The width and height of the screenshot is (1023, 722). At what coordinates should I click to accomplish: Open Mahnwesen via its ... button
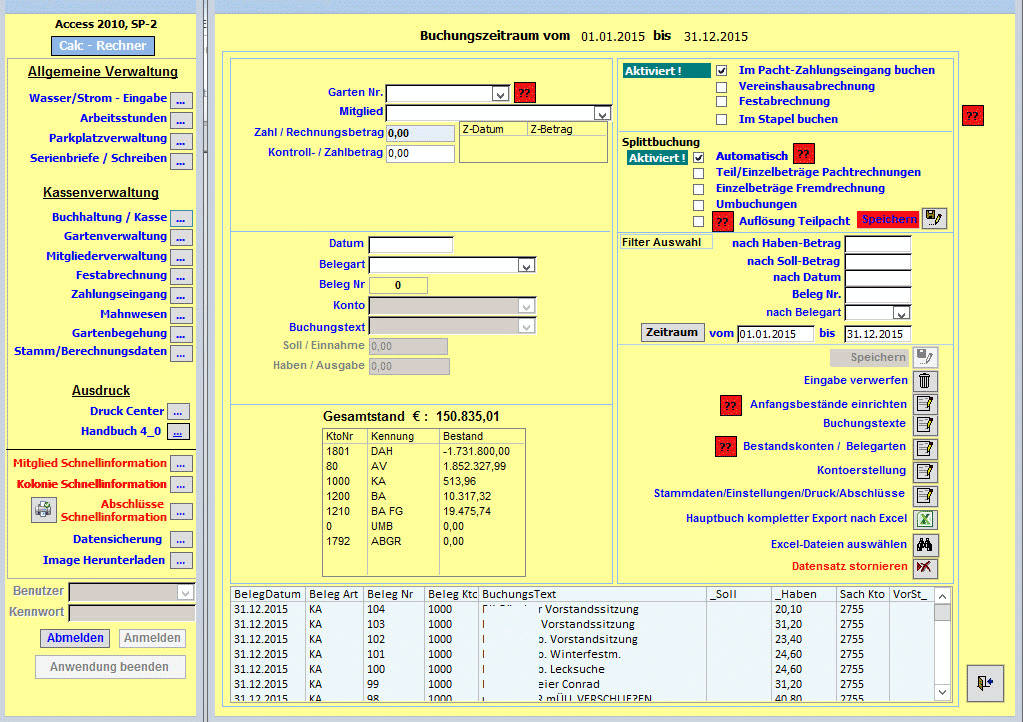(181, 316)
